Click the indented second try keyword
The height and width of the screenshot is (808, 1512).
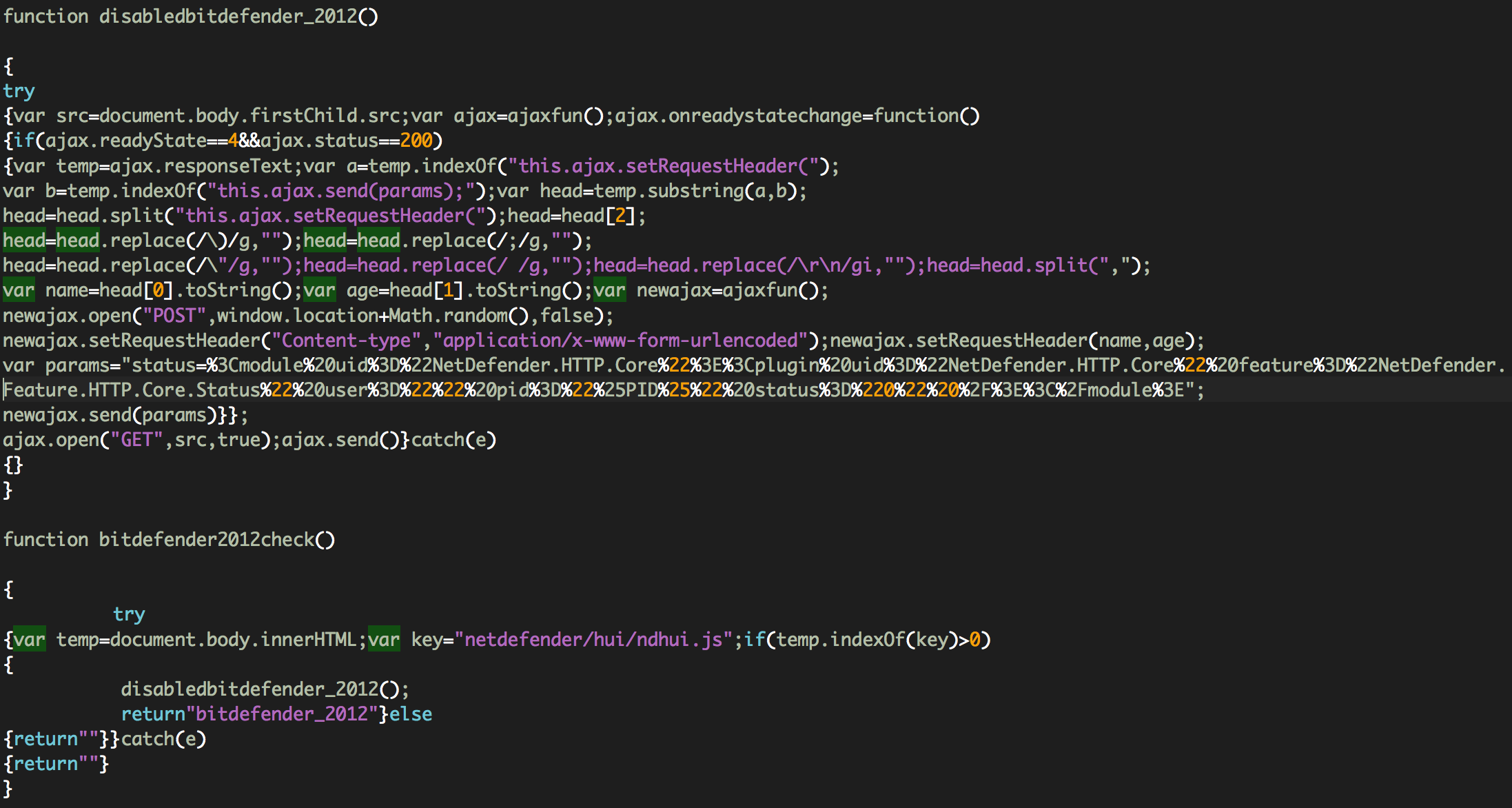click(129, 614)
